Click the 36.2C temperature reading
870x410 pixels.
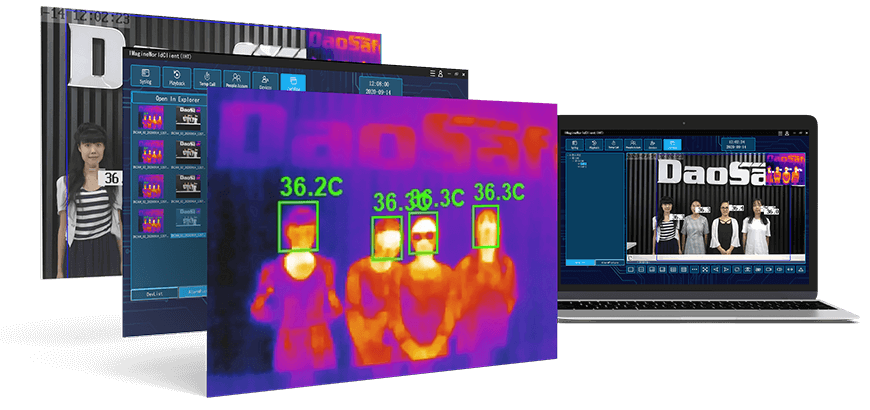[x=311, y=187]
